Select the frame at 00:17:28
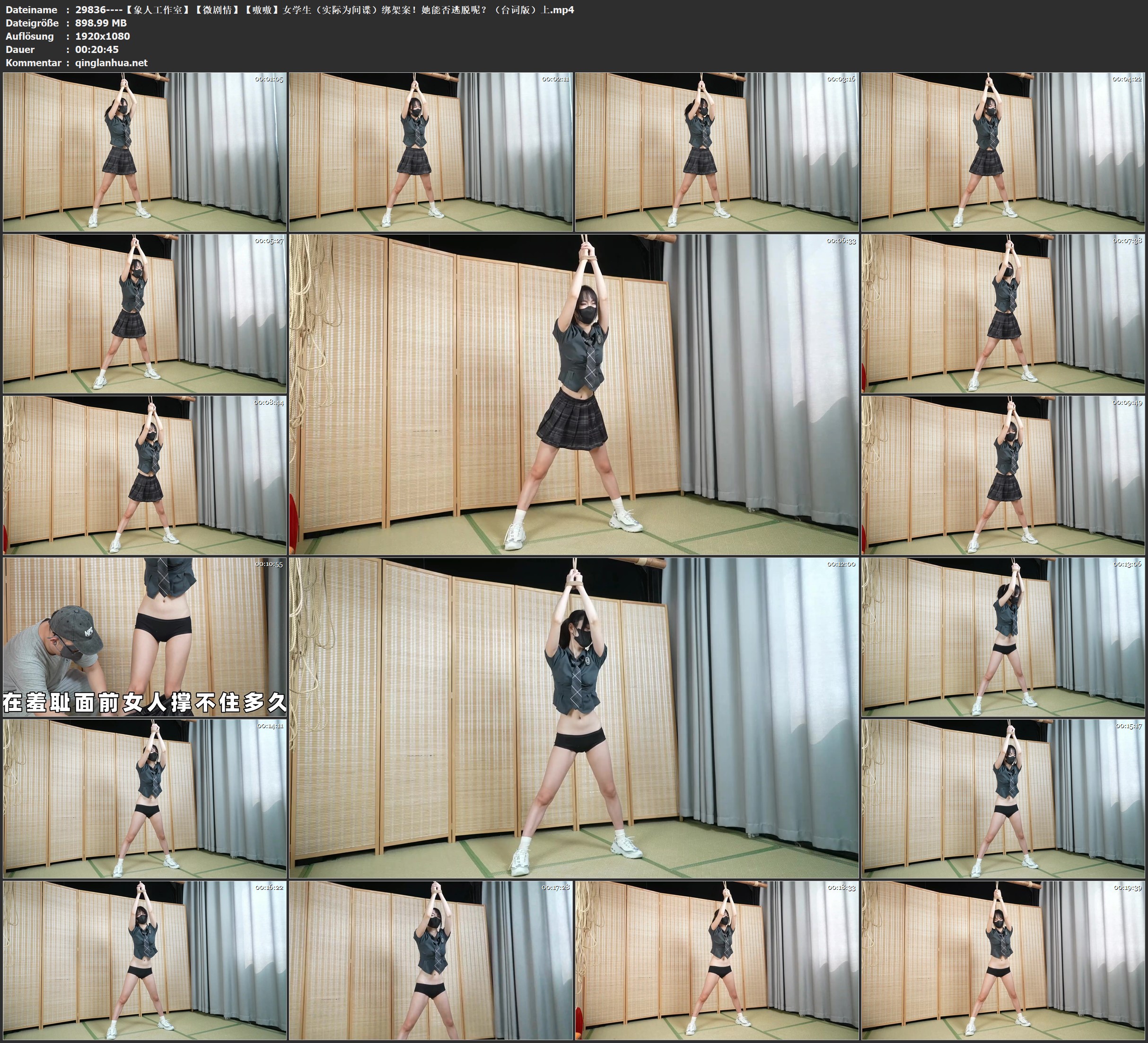 point(430,960)
